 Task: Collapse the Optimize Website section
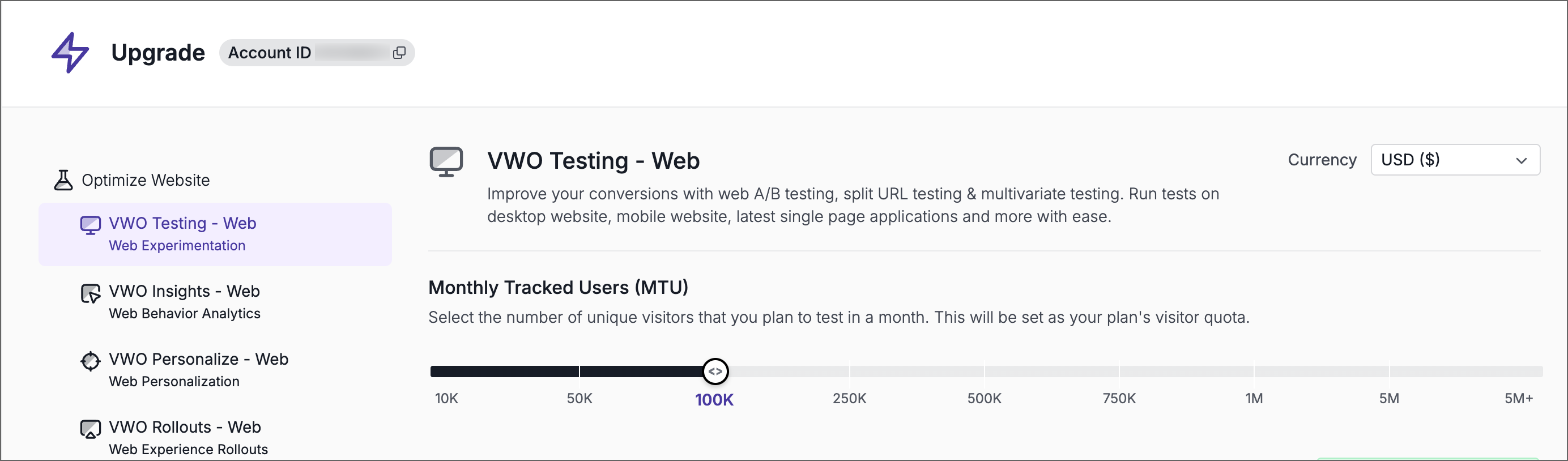click(x=146, y=180)
